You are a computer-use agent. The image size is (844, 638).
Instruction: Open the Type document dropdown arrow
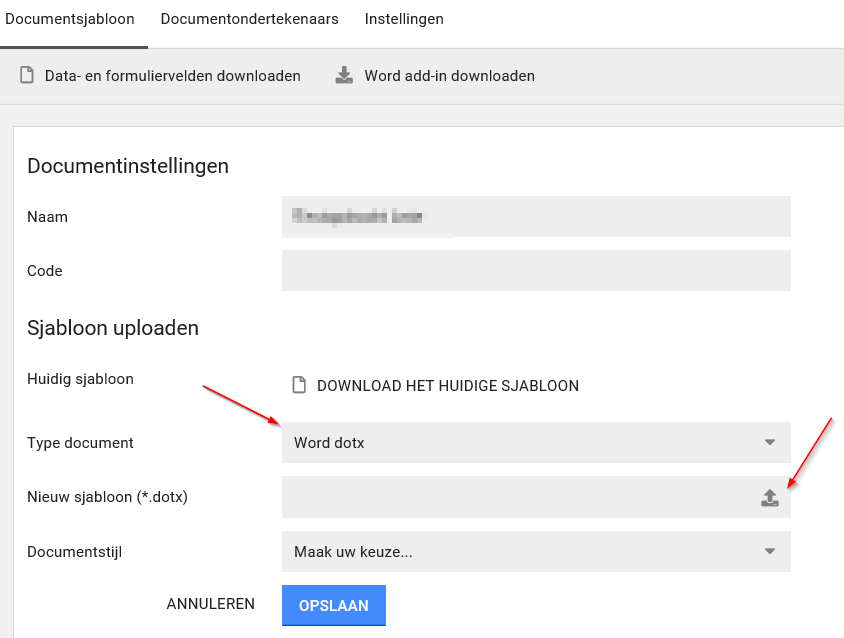point(769,442)
